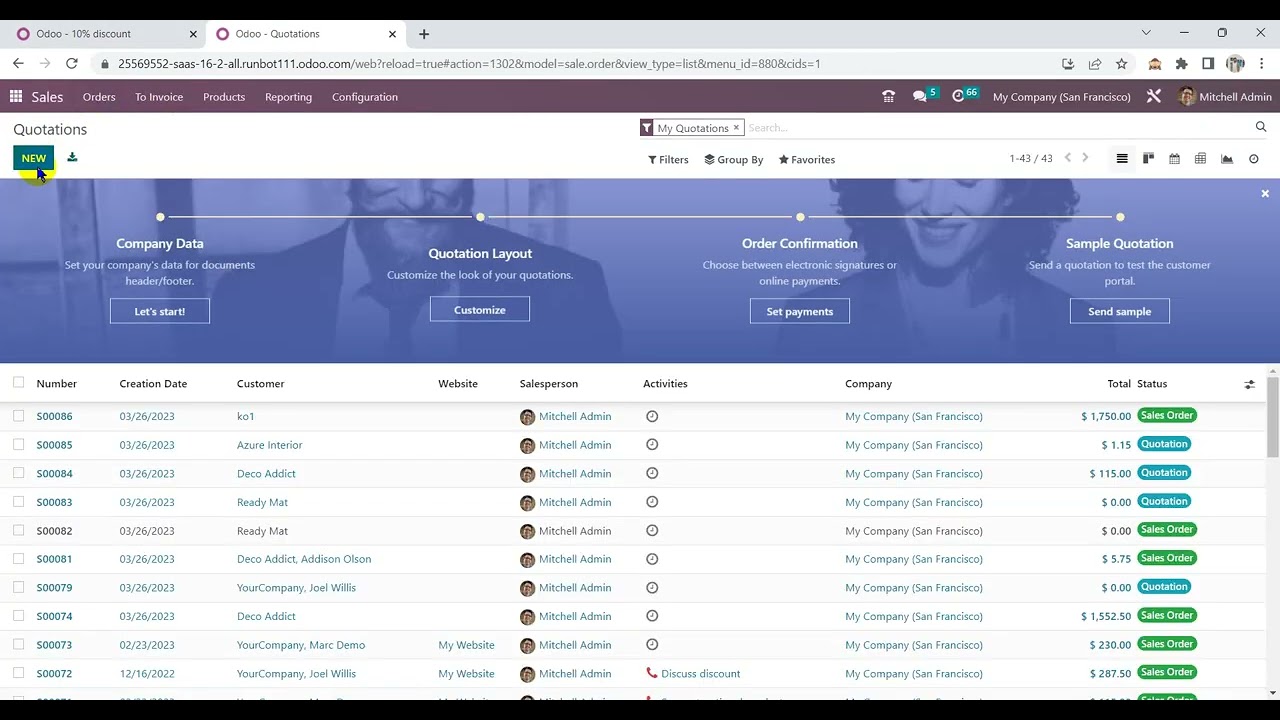Viewport: 1280px width, 720px height.
Task: Click Discuss discount activity for S00072
Action: [x=700, y=673]
